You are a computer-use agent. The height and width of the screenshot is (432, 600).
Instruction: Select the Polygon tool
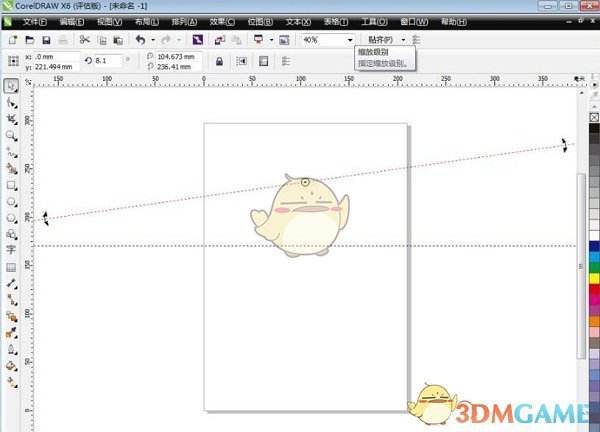[12, 218]
